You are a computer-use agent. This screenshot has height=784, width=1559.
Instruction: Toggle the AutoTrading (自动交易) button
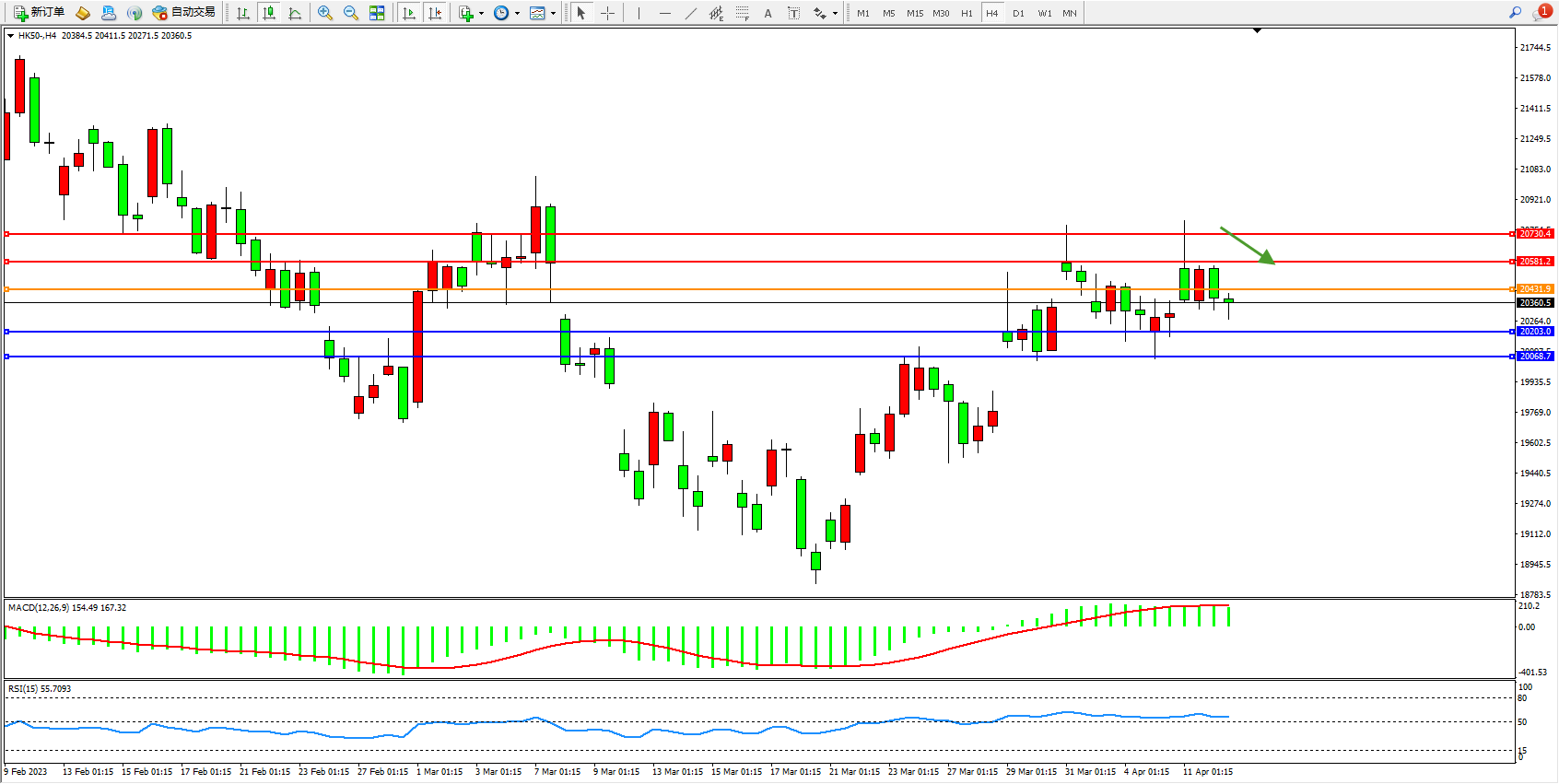[184, 13]
